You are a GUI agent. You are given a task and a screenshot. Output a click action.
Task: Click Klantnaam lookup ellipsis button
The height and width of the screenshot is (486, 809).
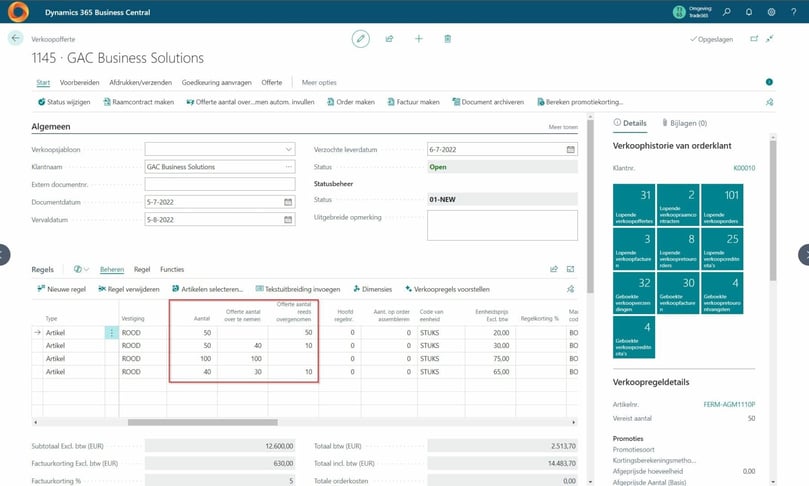[288, 167]
